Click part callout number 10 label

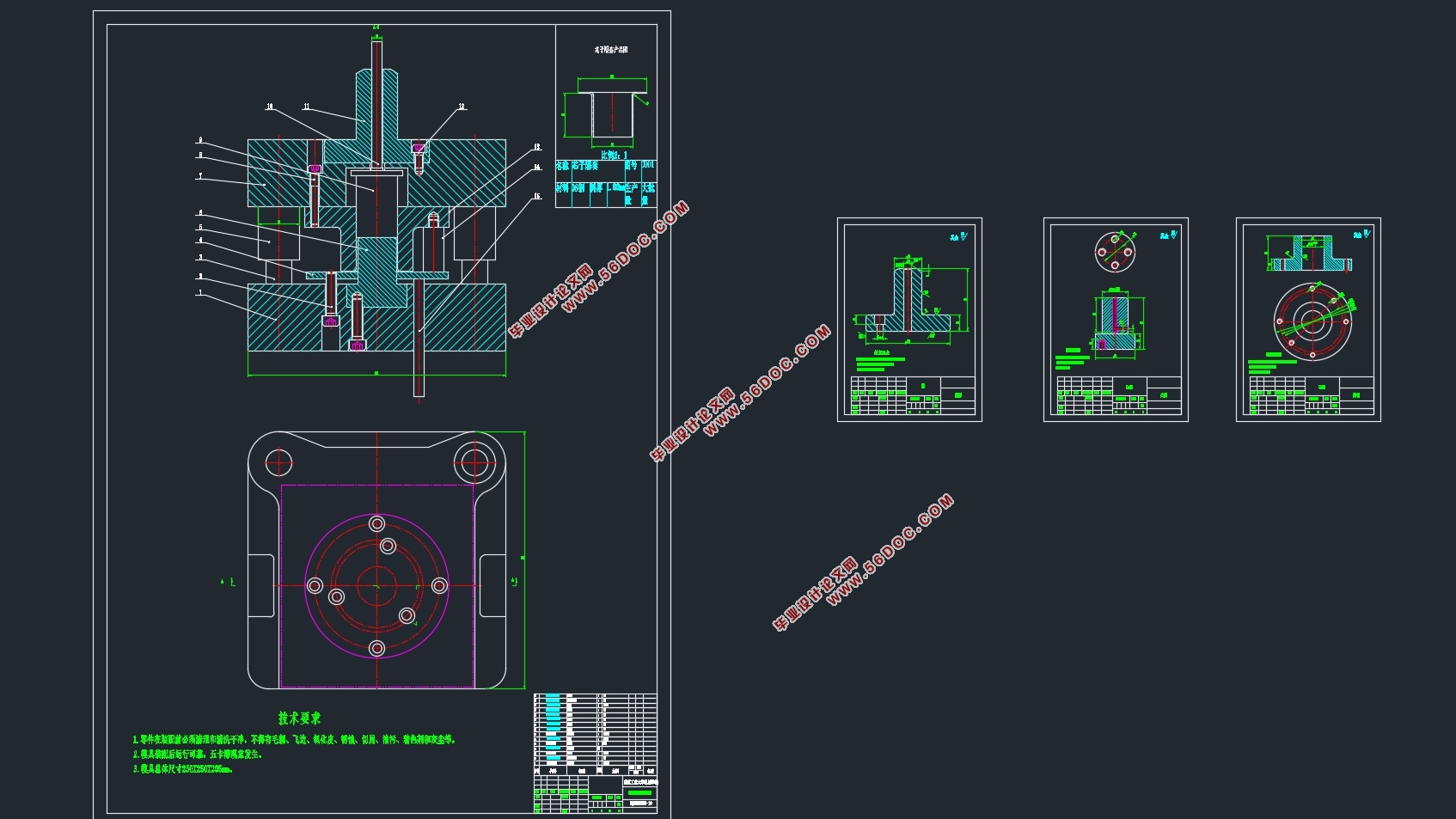coord(270,107)
